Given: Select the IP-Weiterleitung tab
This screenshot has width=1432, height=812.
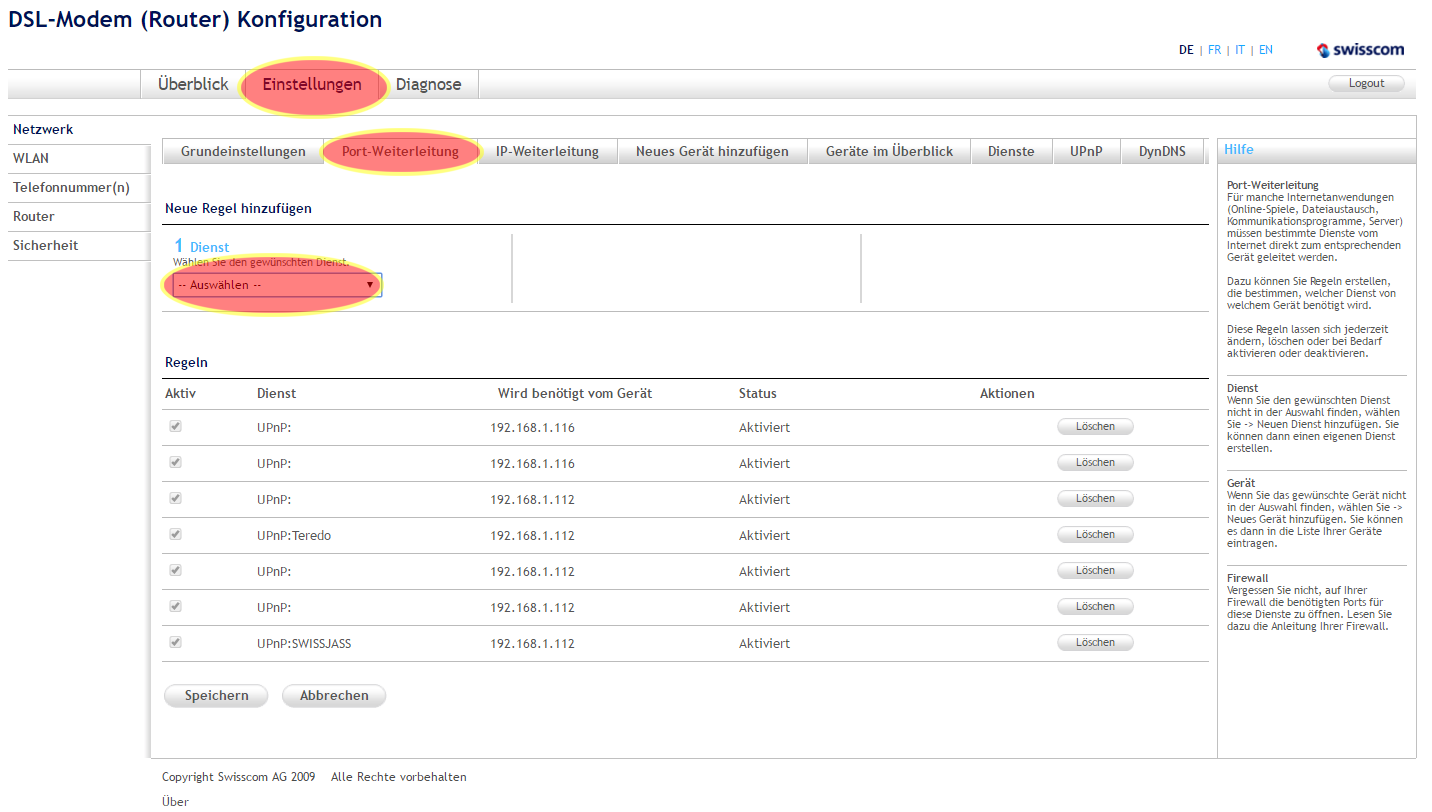Looking at the screenshot, I should (x=547, y=152).
